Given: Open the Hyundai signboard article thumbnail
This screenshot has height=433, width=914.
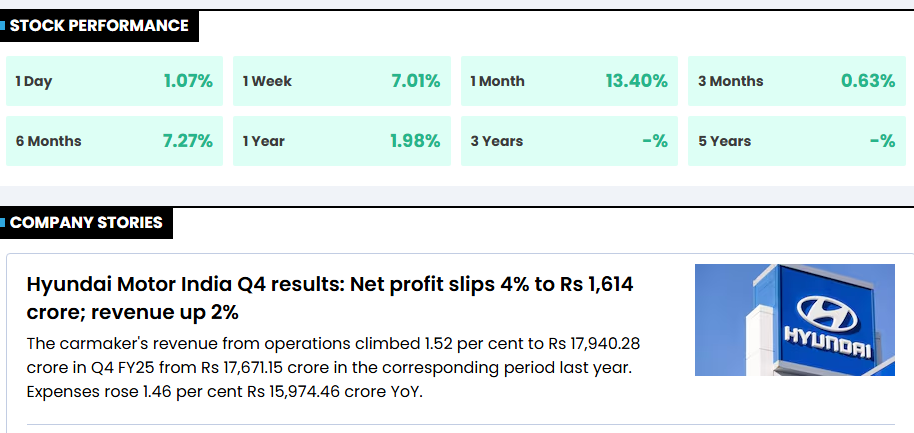Looking at the screenshot, I should coord(794,320).
